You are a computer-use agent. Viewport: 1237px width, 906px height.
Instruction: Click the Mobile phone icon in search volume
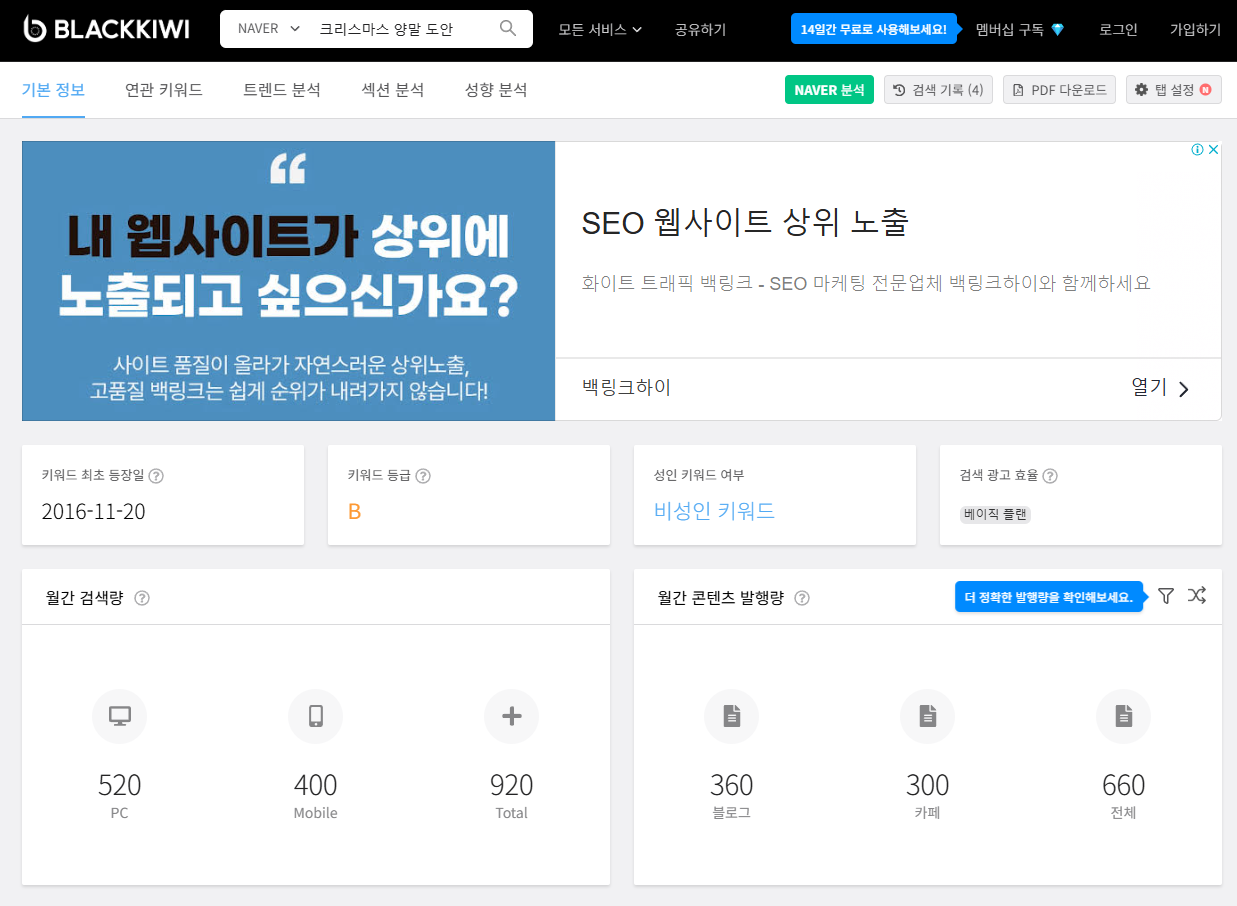(x=315, y=716)
